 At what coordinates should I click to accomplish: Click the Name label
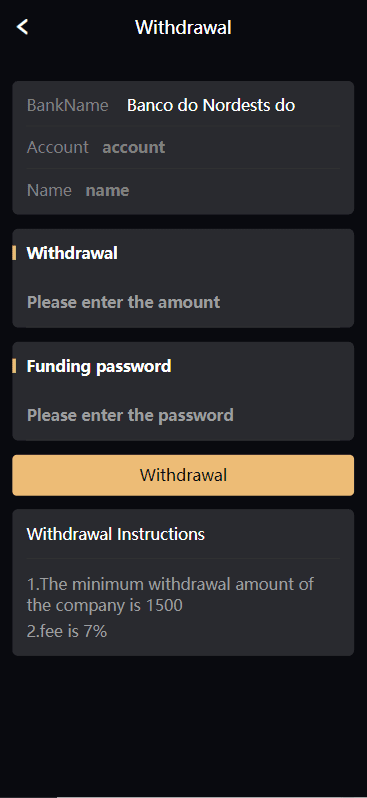pos(49,190)
